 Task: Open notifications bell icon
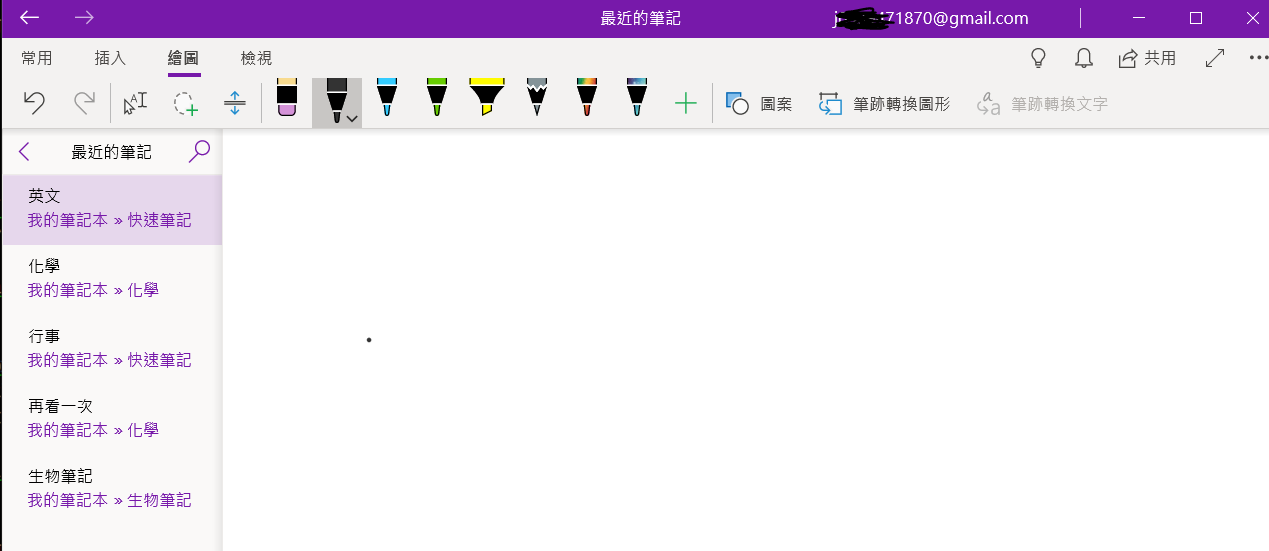(1083, 58)
